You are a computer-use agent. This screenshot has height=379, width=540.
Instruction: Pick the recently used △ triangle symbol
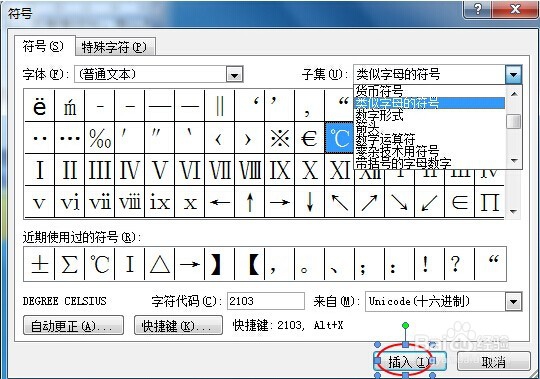click(159, 264)
